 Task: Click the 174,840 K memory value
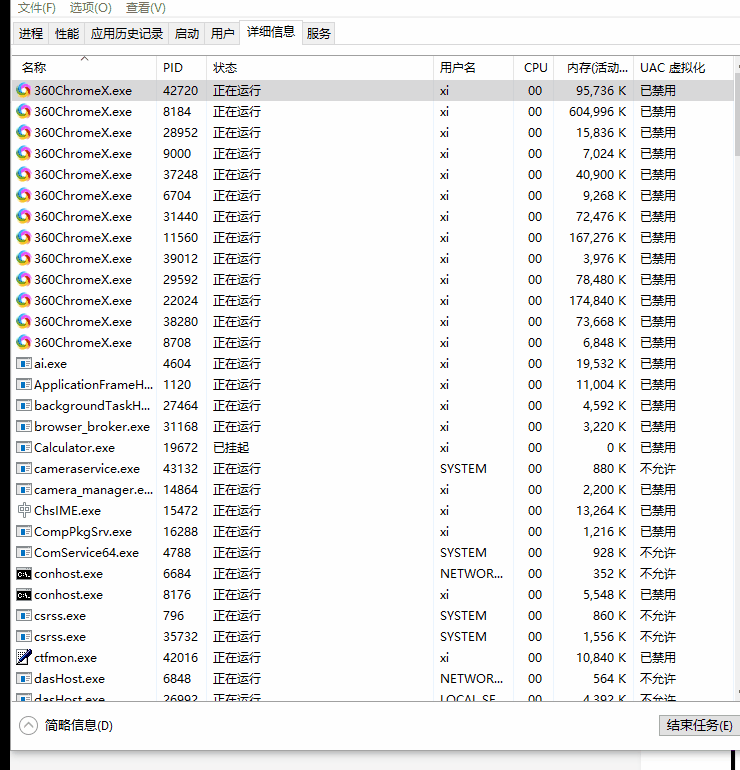click(x=598, y=301)
